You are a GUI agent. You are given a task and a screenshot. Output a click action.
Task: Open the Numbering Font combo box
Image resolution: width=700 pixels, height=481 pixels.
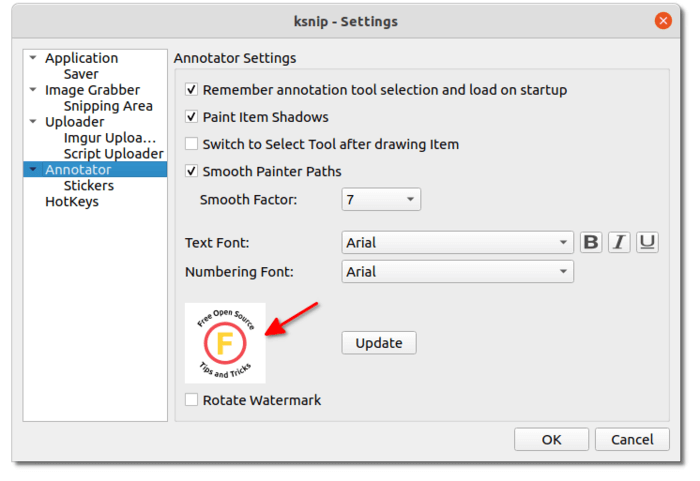click(457, 272)
